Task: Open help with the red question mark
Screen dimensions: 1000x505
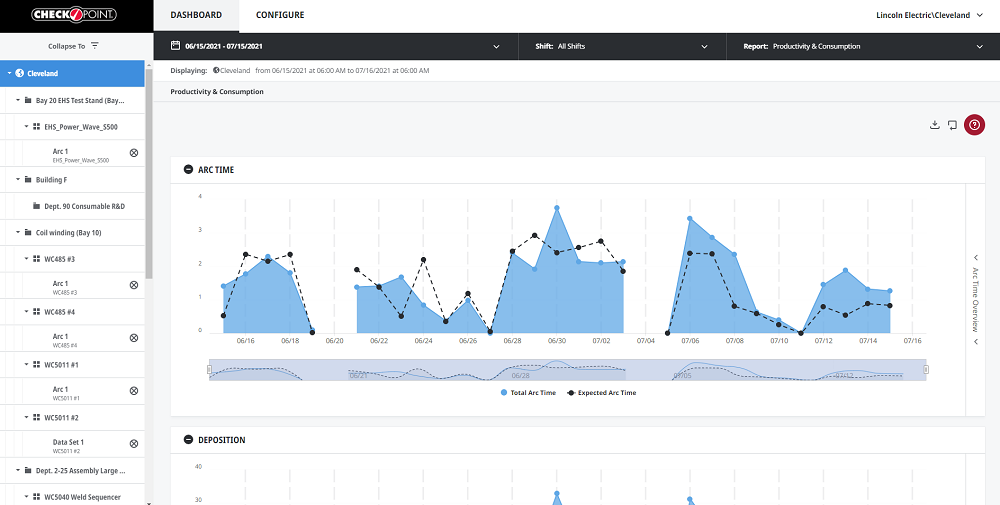Action: (x=974, y=125)
